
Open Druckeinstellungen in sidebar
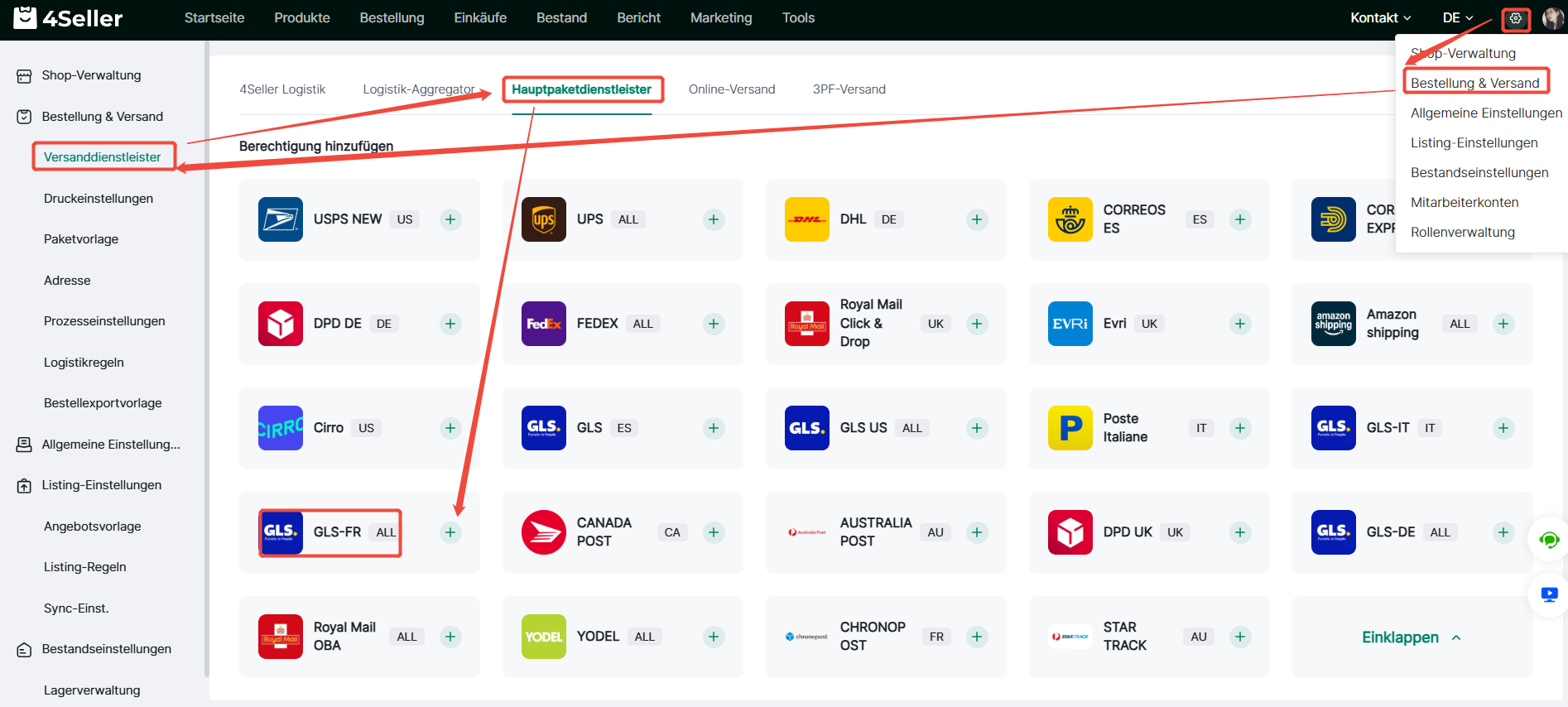point(99,199)
